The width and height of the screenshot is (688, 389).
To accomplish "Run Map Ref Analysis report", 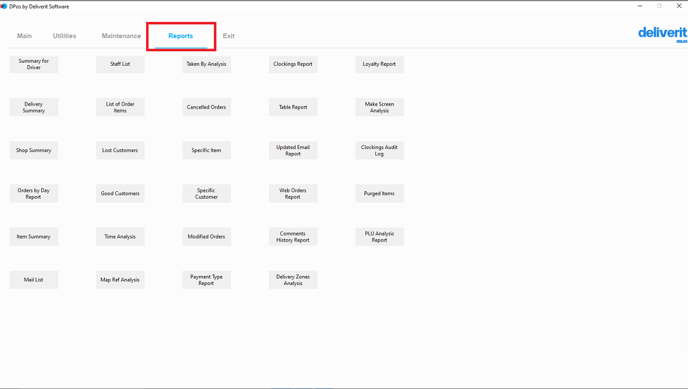I will pos(120,280).
